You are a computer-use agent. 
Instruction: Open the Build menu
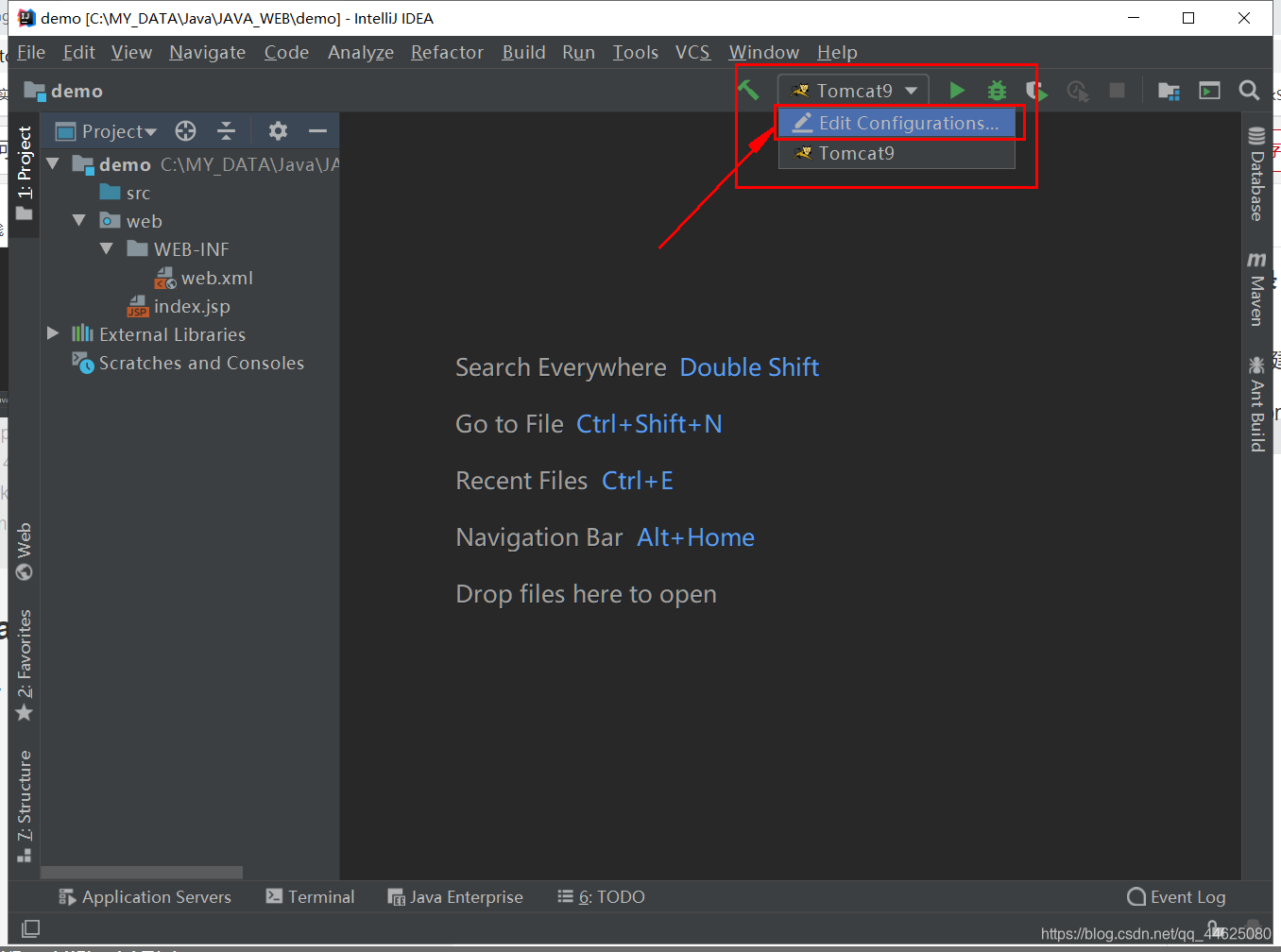tap(523, 53)
